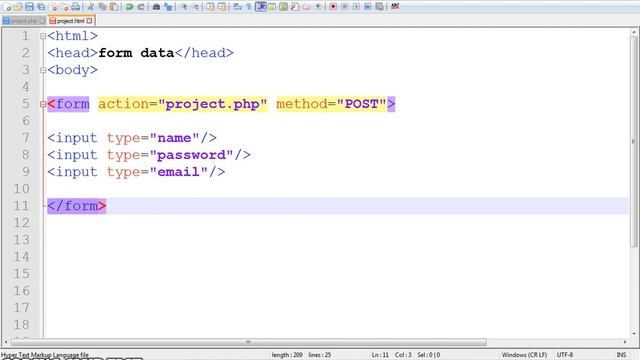Collapse the html fold marker on line 1
Screen dimensions: 640x360
pos(43,36)
